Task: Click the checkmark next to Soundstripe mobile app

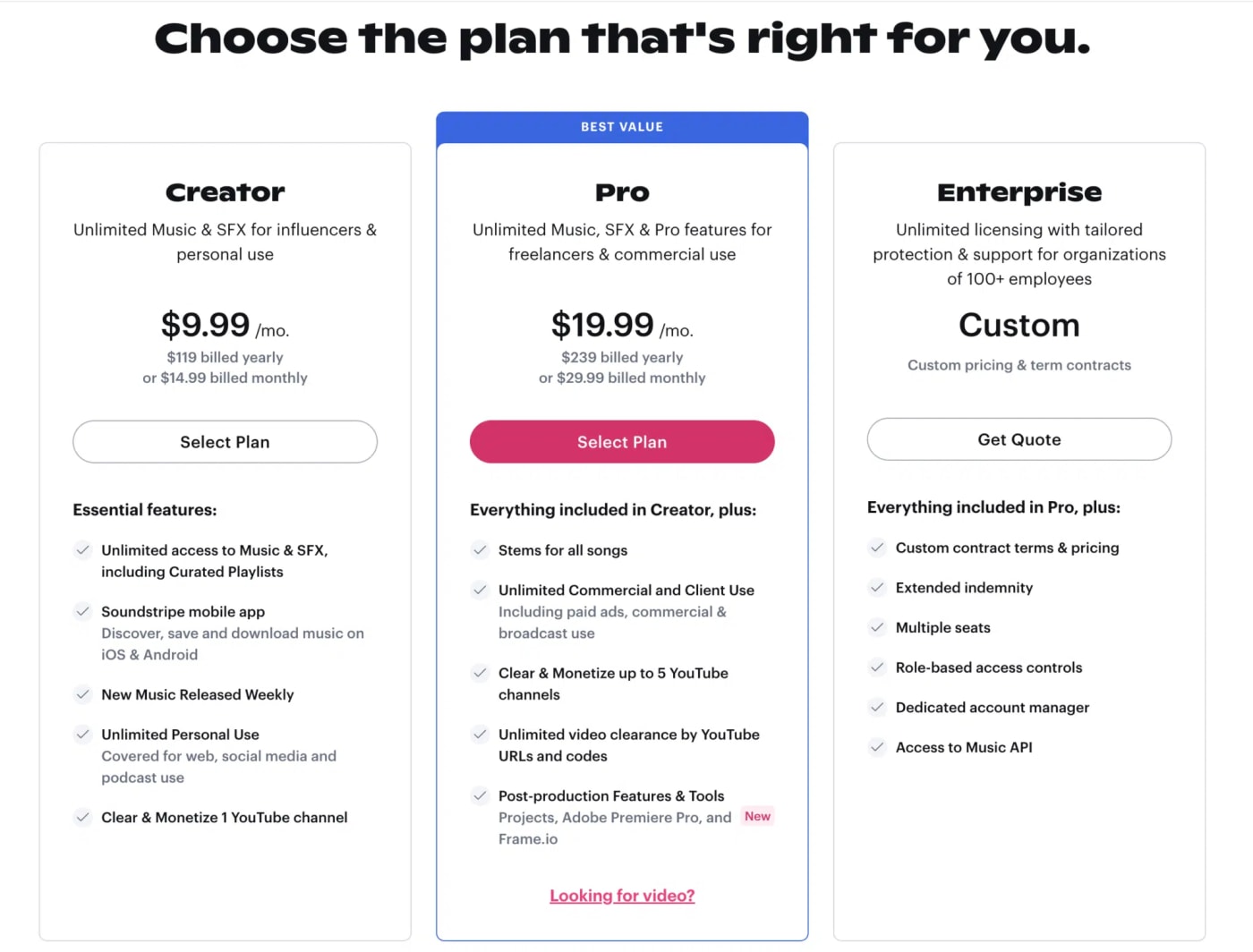Action: pyautogui.click(x=82, y=612)
